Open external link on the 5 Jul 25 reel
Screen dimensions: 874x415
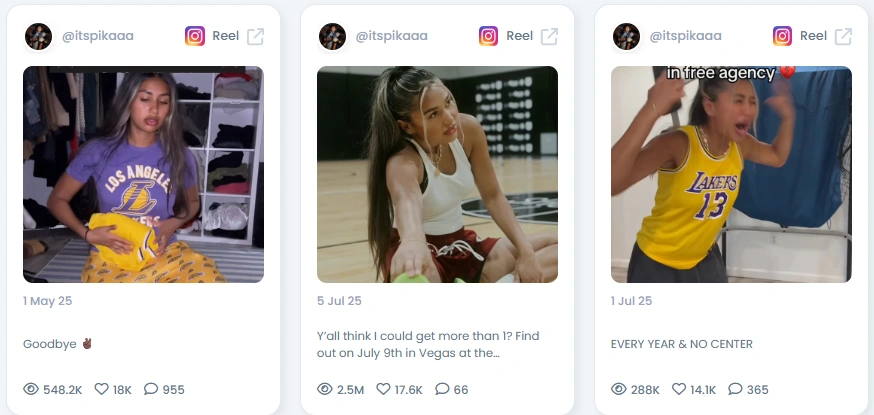[x=549, y=36]
